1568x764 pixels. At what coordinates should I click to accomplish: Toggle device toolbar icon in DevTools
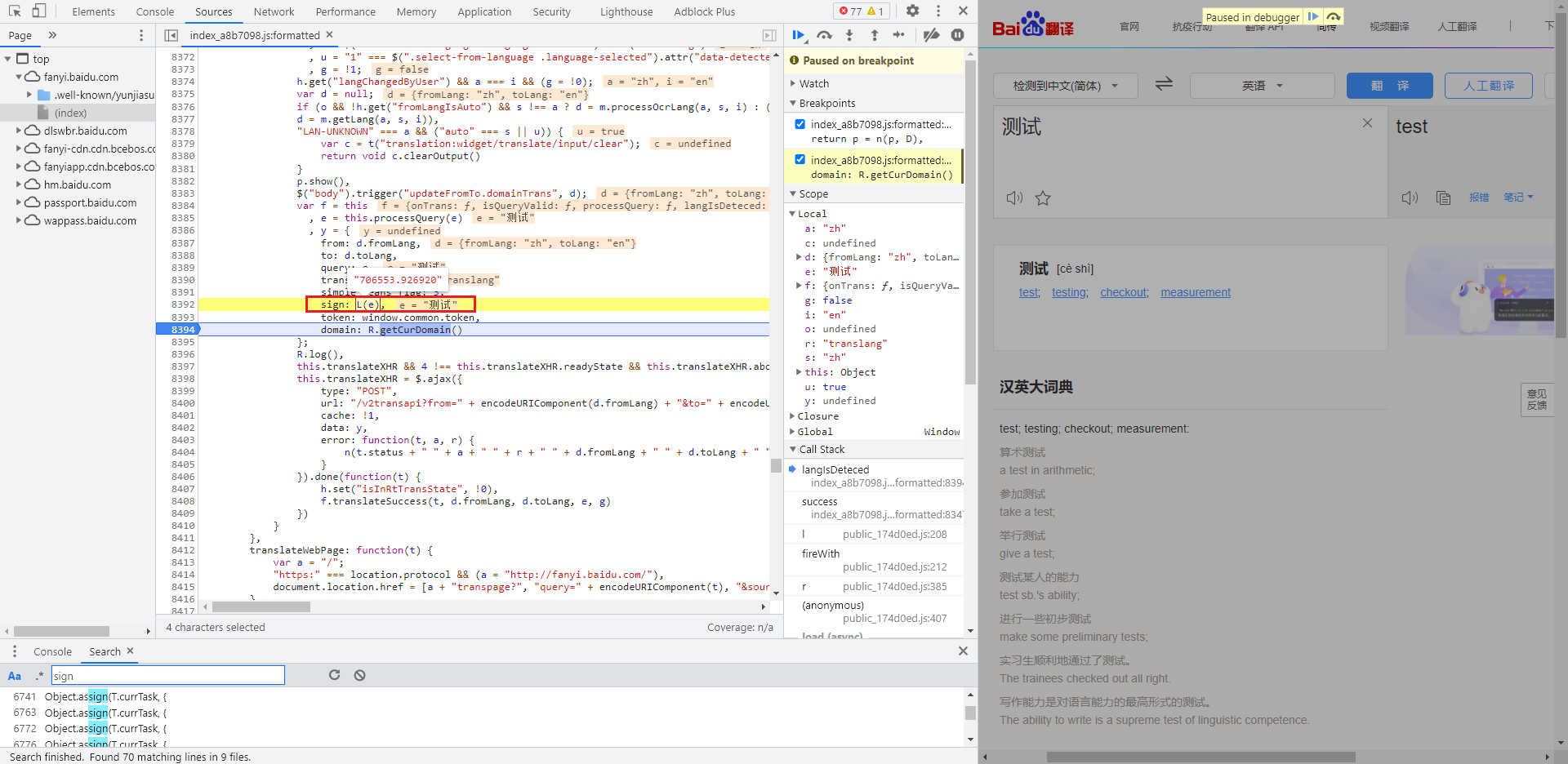coord(38,11)
